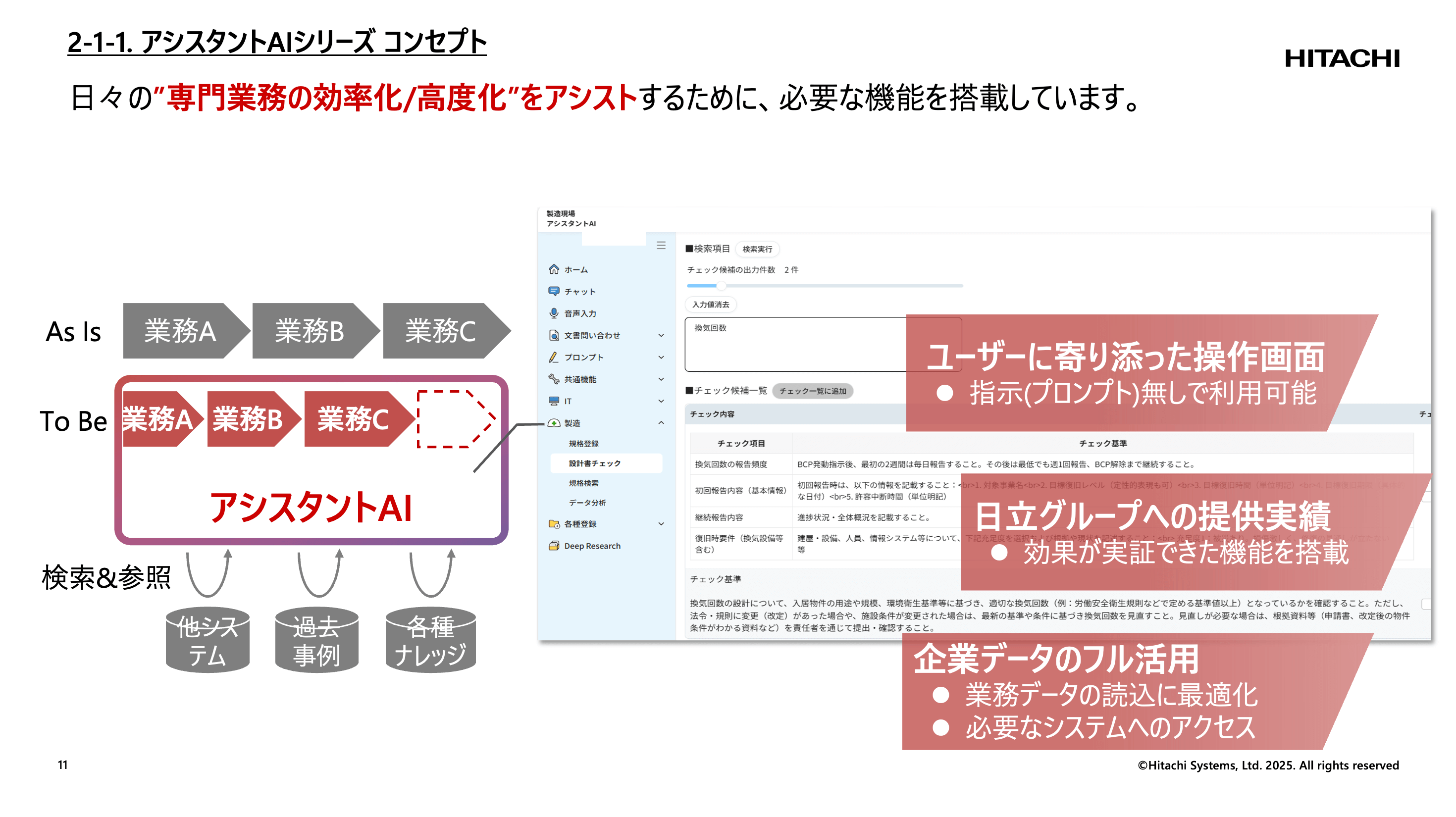
Task: Click the 初回報告内容（基本情報） table cell
Action: pos(740,490)
